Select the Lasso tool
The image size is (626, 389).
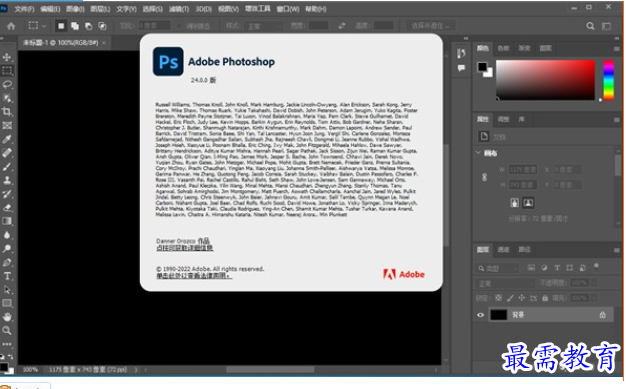coord(7,84)
